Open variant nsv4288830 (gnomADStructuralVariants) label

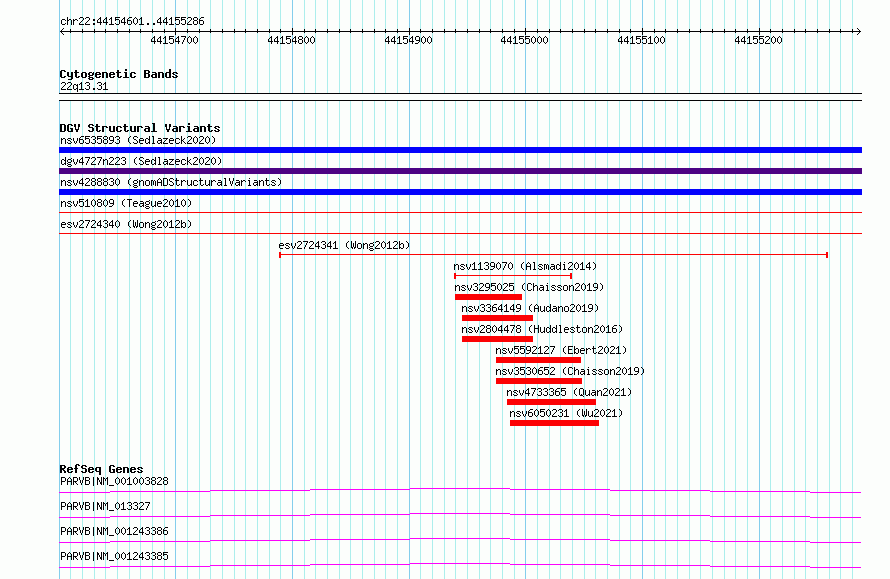click(x=171, y=182)
